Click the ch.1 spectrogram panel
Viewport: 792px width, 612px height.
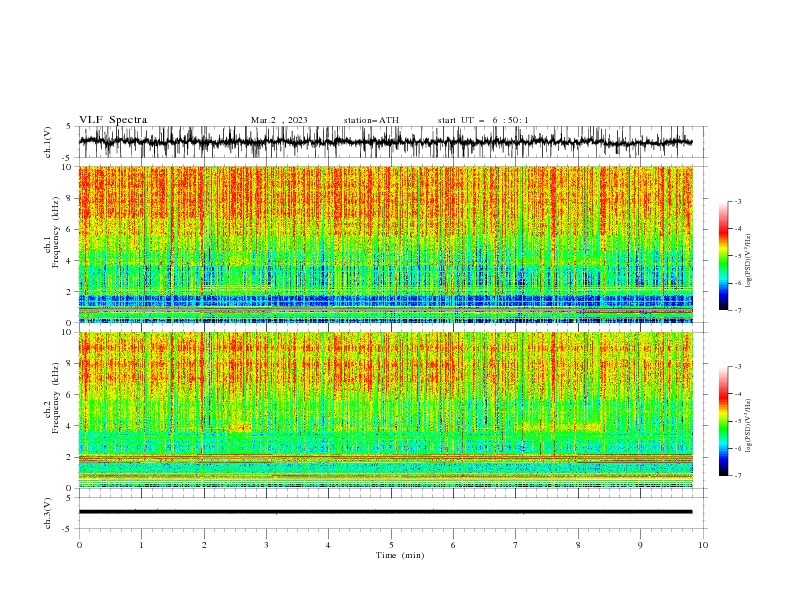click(386, 244)
